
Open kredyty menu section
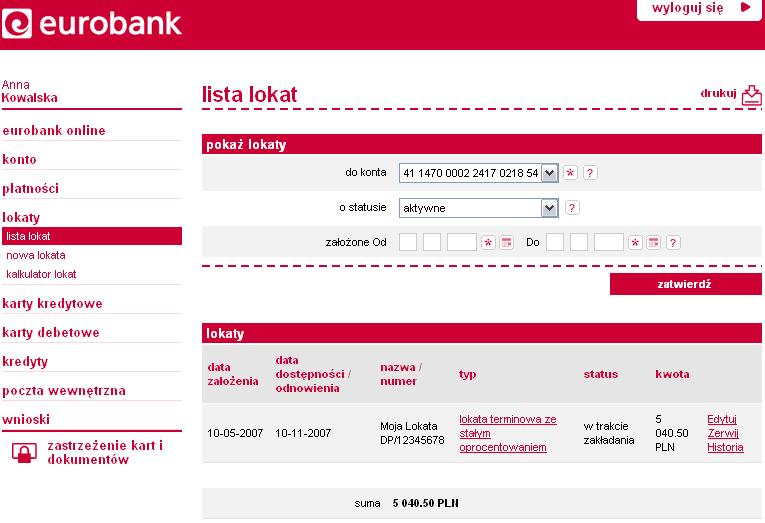click(25, 362)
